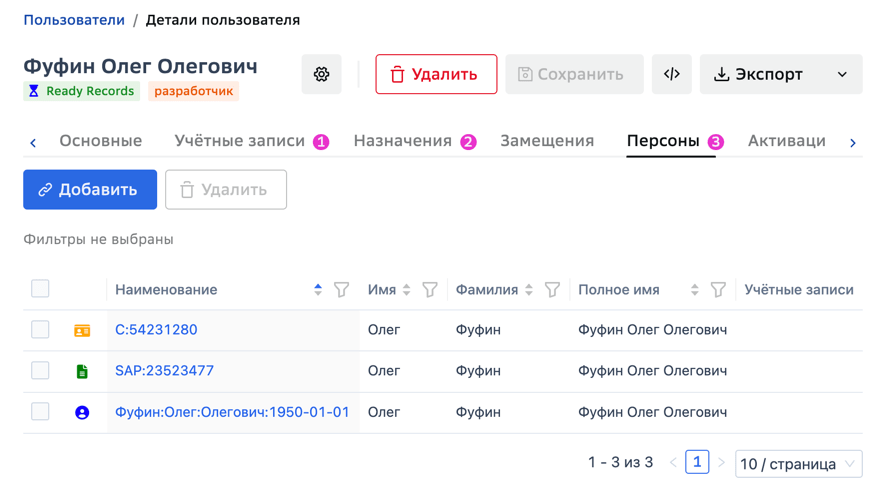Open the Фуфин:Олег:Олегович:1950-01-01 link

232,412
